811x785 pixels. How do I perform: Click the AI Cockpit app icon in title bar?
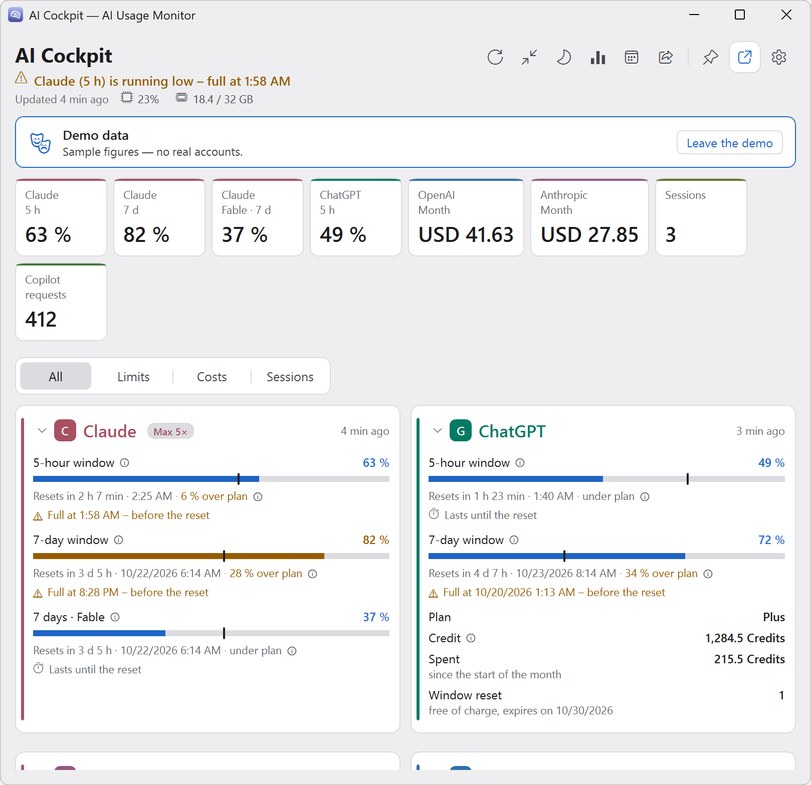tap(16, 15)
